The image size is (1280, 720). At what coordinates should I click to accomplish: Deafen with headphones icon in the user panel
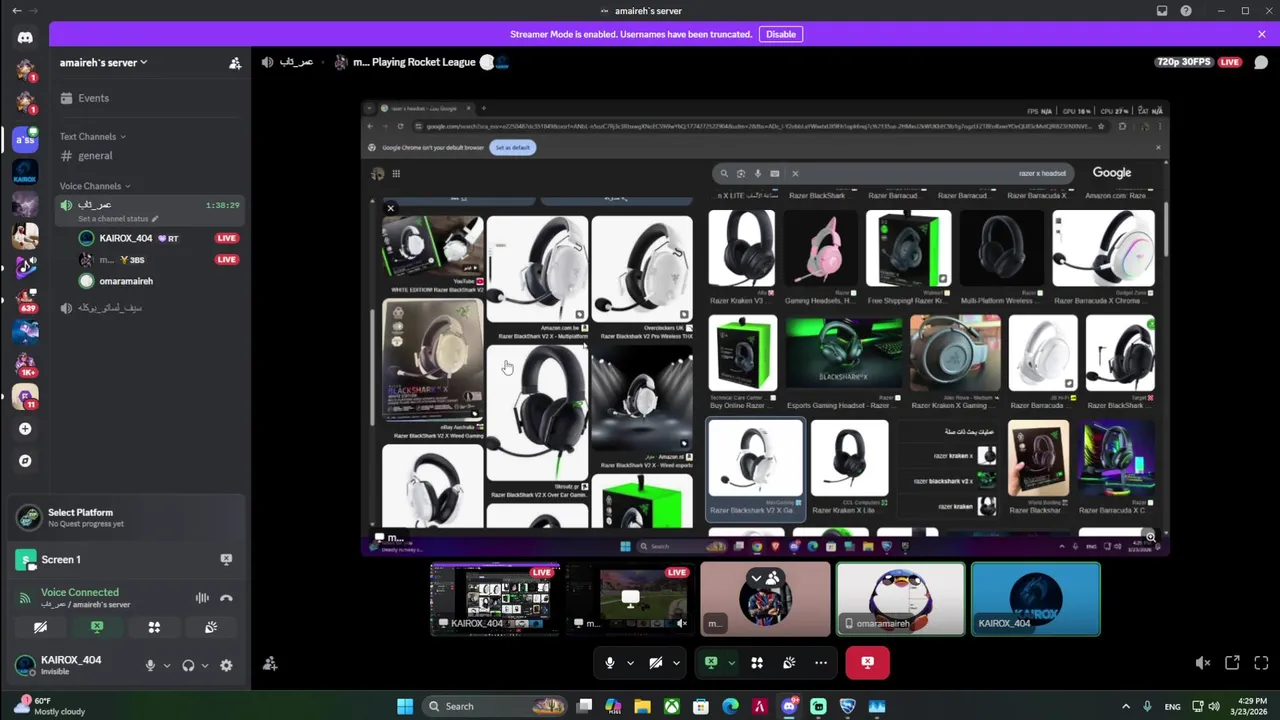pos(188,665)
